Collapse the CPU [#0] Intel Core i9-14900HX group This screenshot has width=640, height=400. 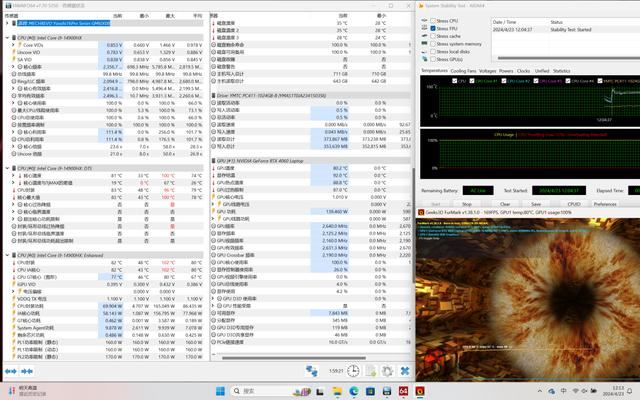pos(5,36)
